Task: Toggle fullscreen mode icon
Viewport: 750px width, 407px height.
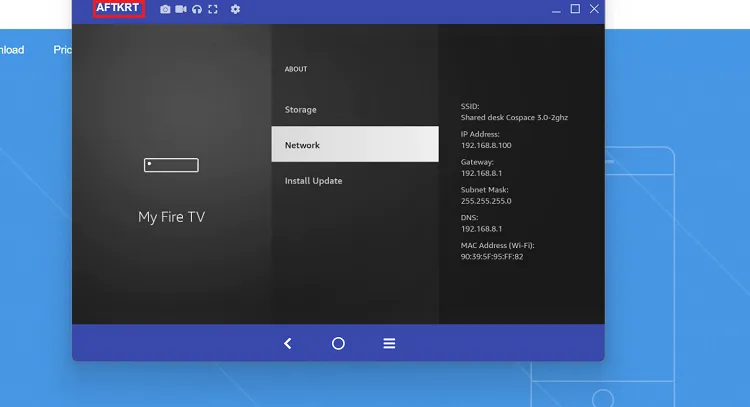Action: [x=213, y=9]
